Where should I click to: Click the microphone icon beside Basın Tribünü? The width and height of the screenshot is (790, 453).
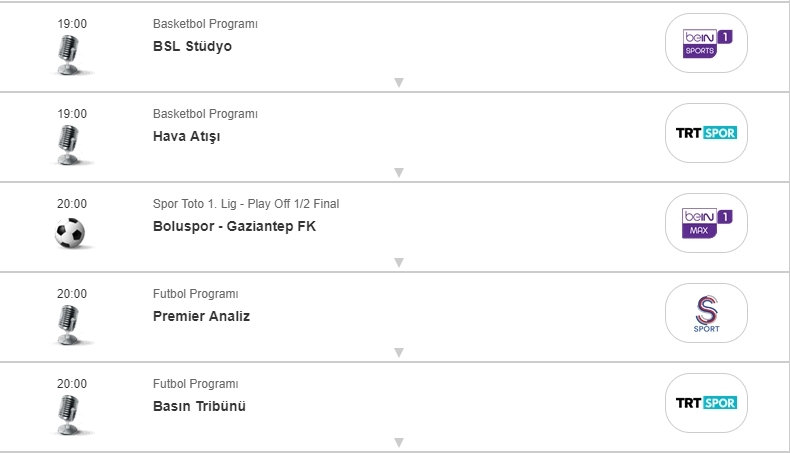pos(70,414)
